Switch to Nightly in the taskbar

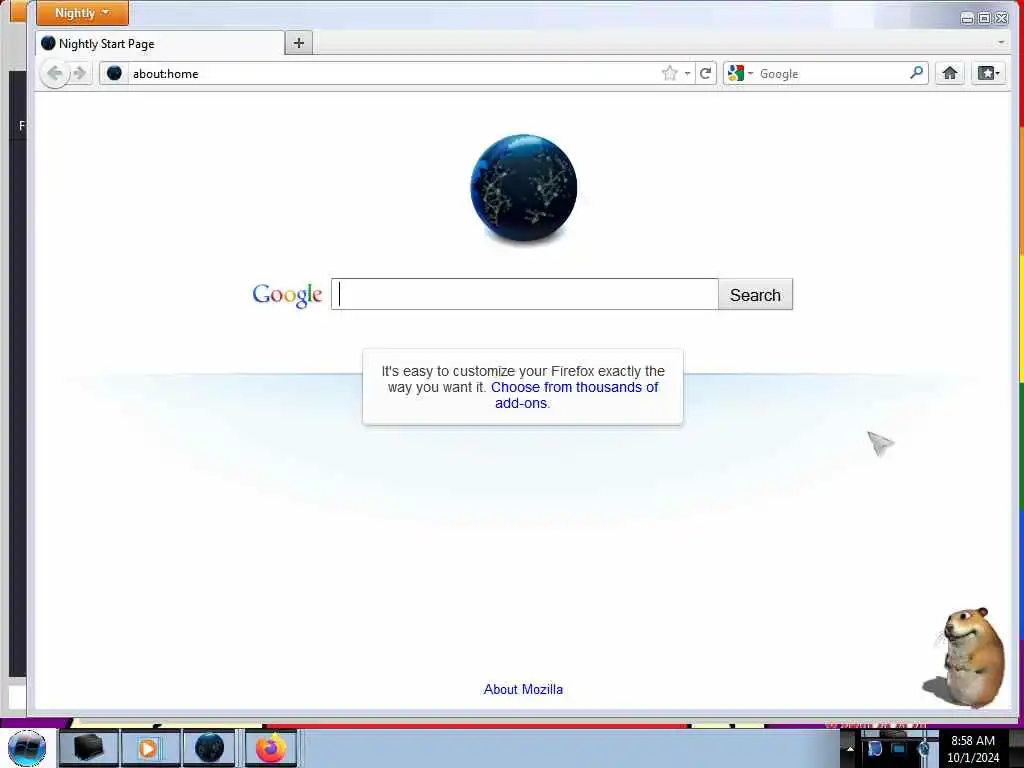210,748
